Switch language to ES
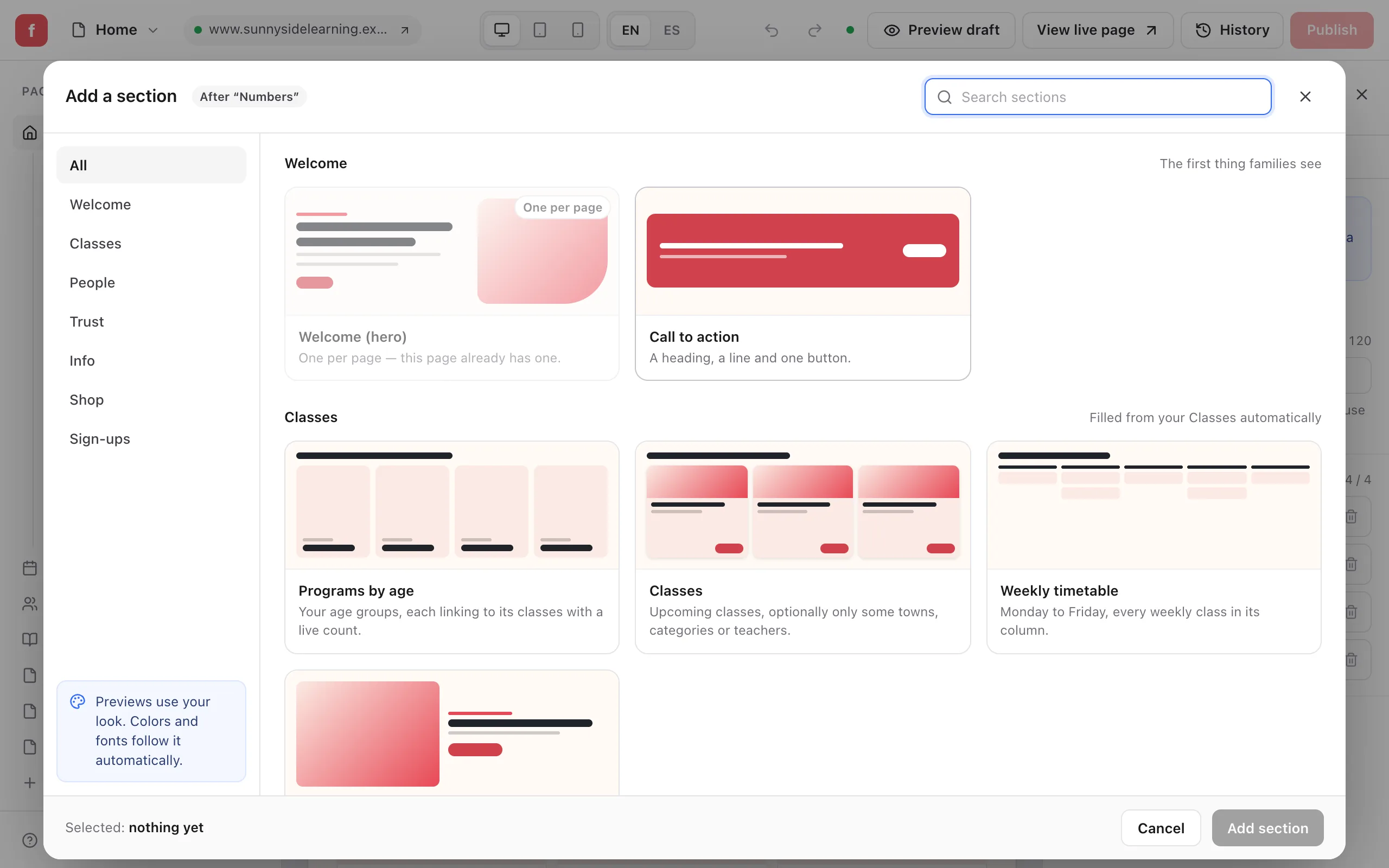 pyautogui.click(x=671, y=30)
